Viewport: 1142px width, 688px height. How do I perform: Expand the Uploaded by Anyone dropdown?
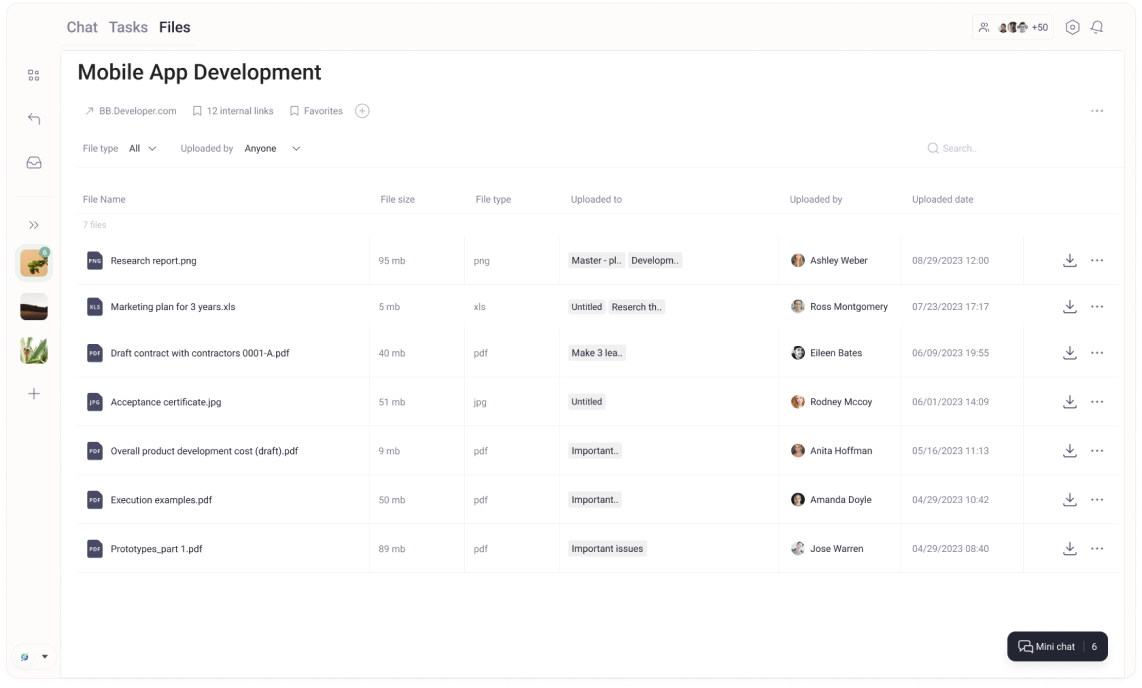(272, 148)
